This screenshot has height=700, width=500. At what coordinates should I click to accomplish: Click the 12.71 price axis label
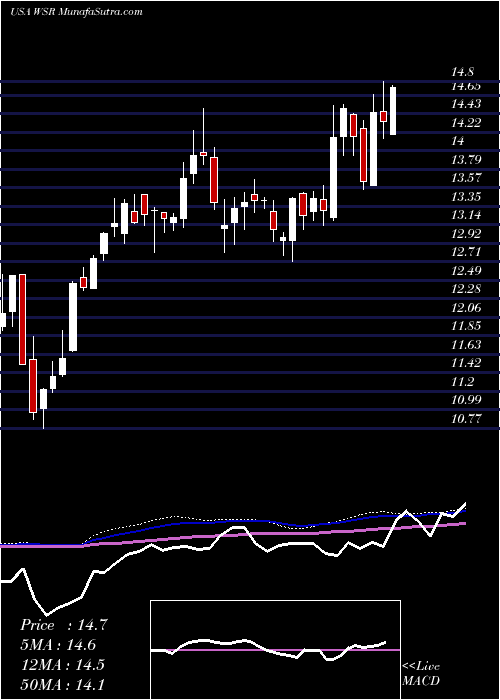point(466,252)
